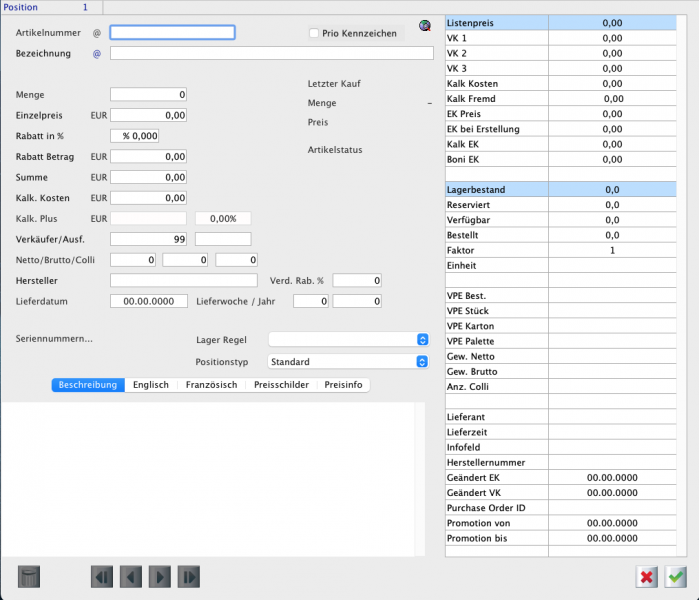The width and height of the screenshot is (699, 600).
Task: Jump to the last position record
Action: tap(189, 577)
